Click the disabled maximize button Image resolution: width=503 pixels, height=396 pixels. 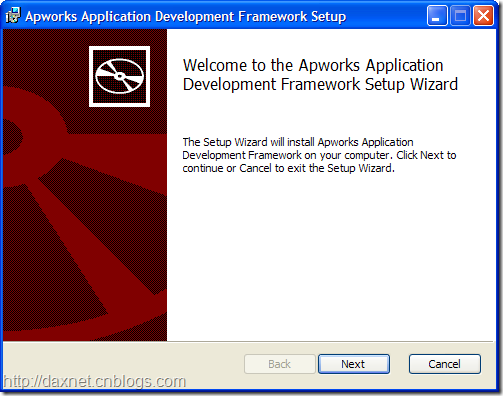[x=460, y=16]
